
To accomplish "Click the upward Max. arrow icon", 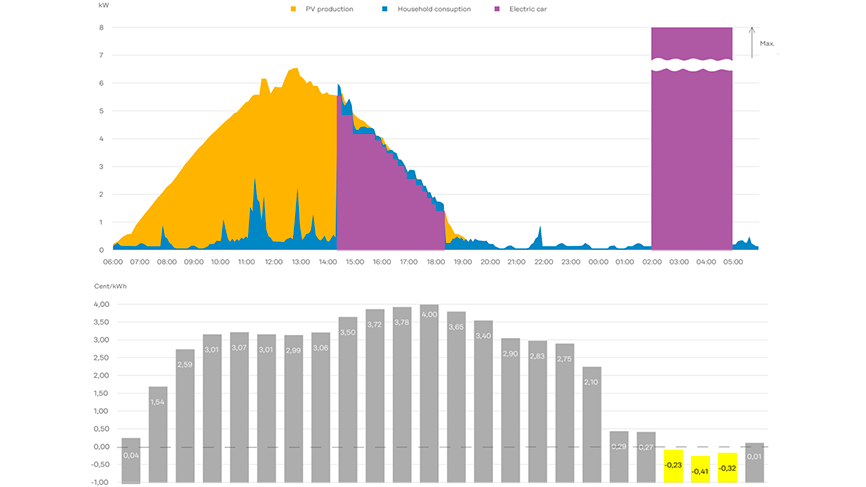I will [752, 44].
